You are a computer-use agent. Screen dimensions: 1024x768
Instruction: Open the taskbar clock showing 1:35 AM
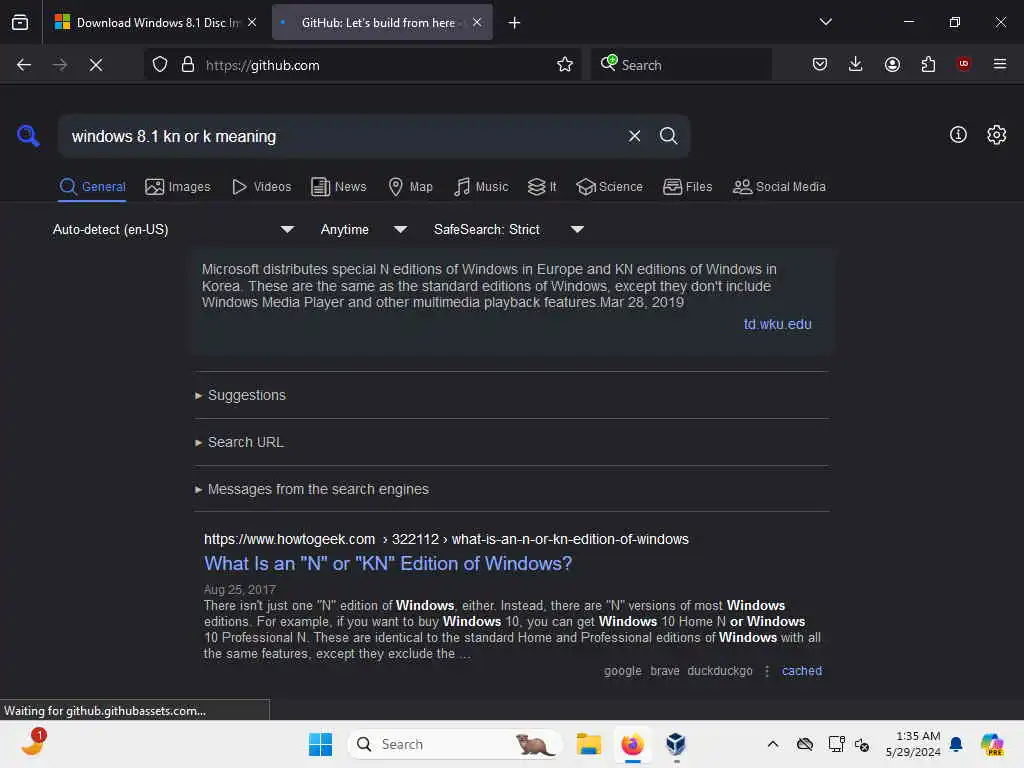(913, 744)
